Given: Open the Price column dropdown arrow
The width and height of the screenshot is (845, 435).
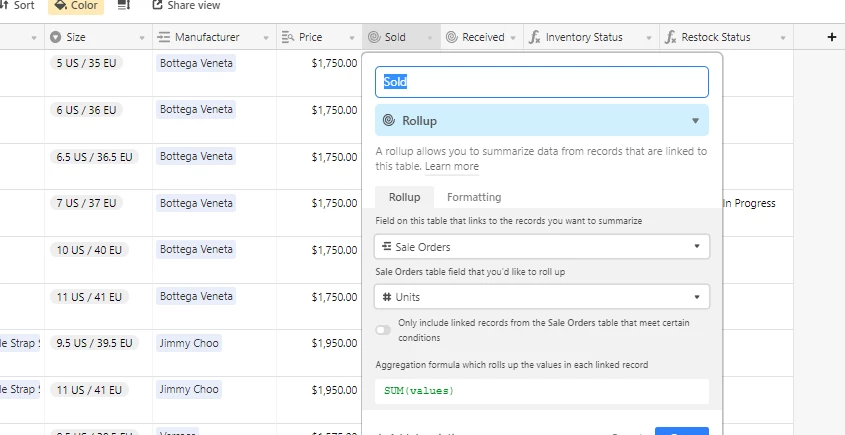Looking at the screenshot, I should tap(352, 38).
